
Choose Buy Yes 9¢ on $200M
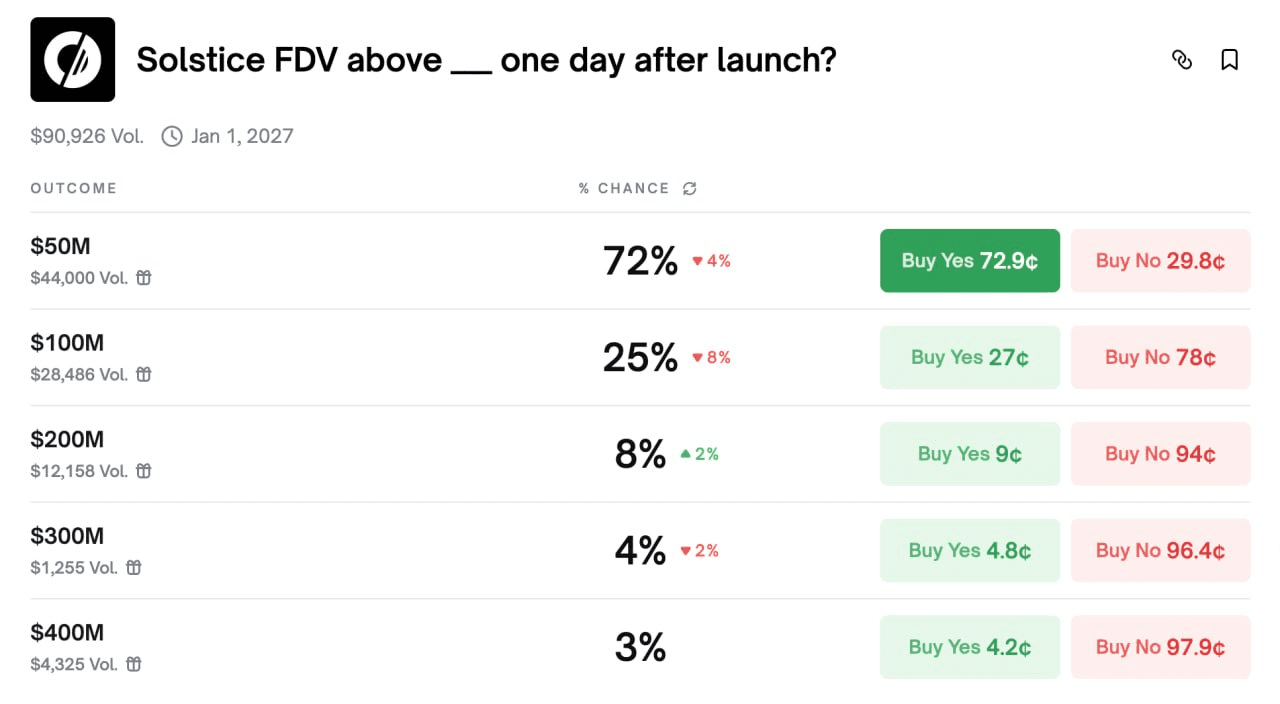pyautogui.click(x=969, y=454)
